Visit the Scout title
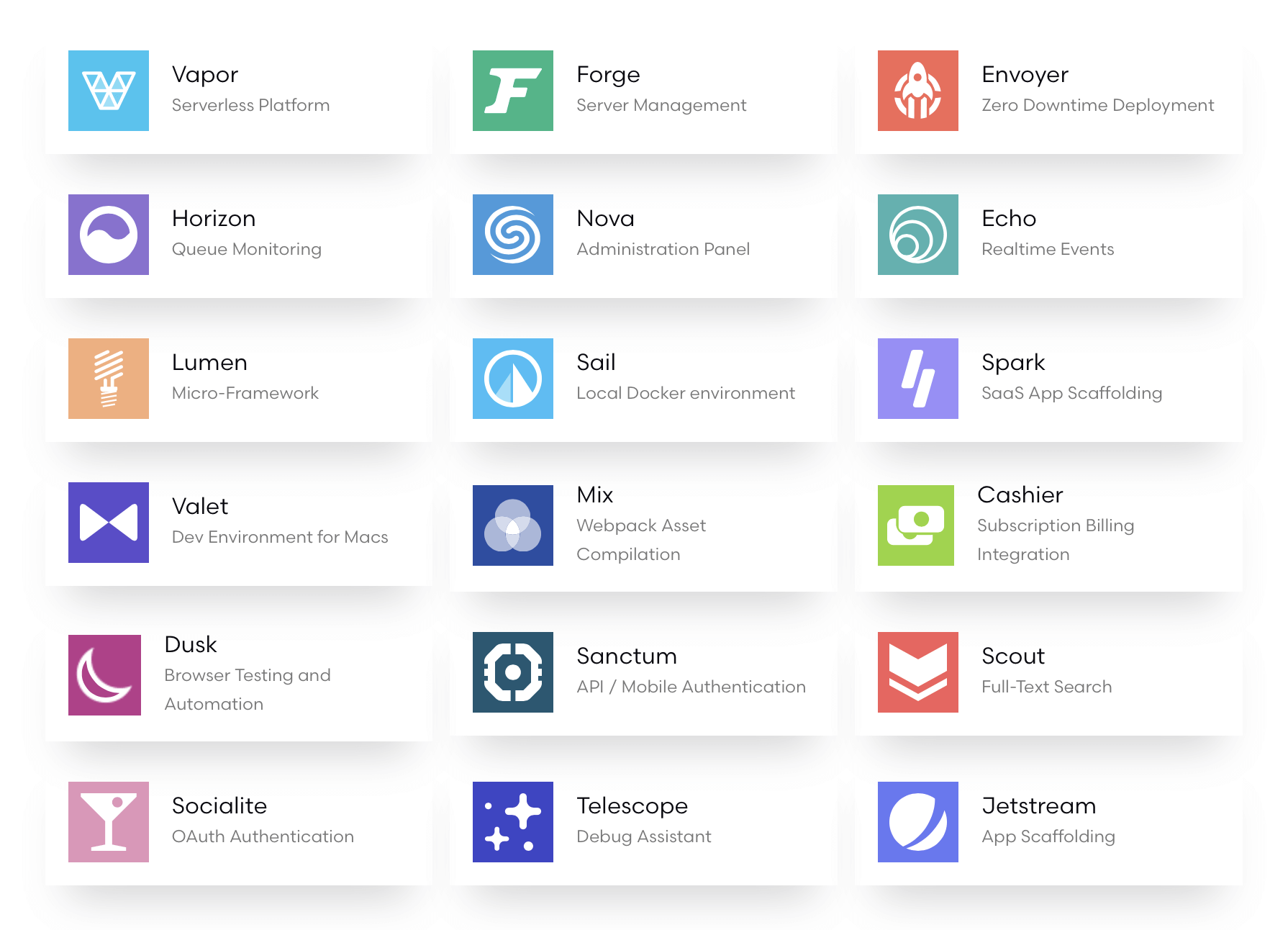1288x930 pixels. pyautogui.click(x=1013, y=656)
